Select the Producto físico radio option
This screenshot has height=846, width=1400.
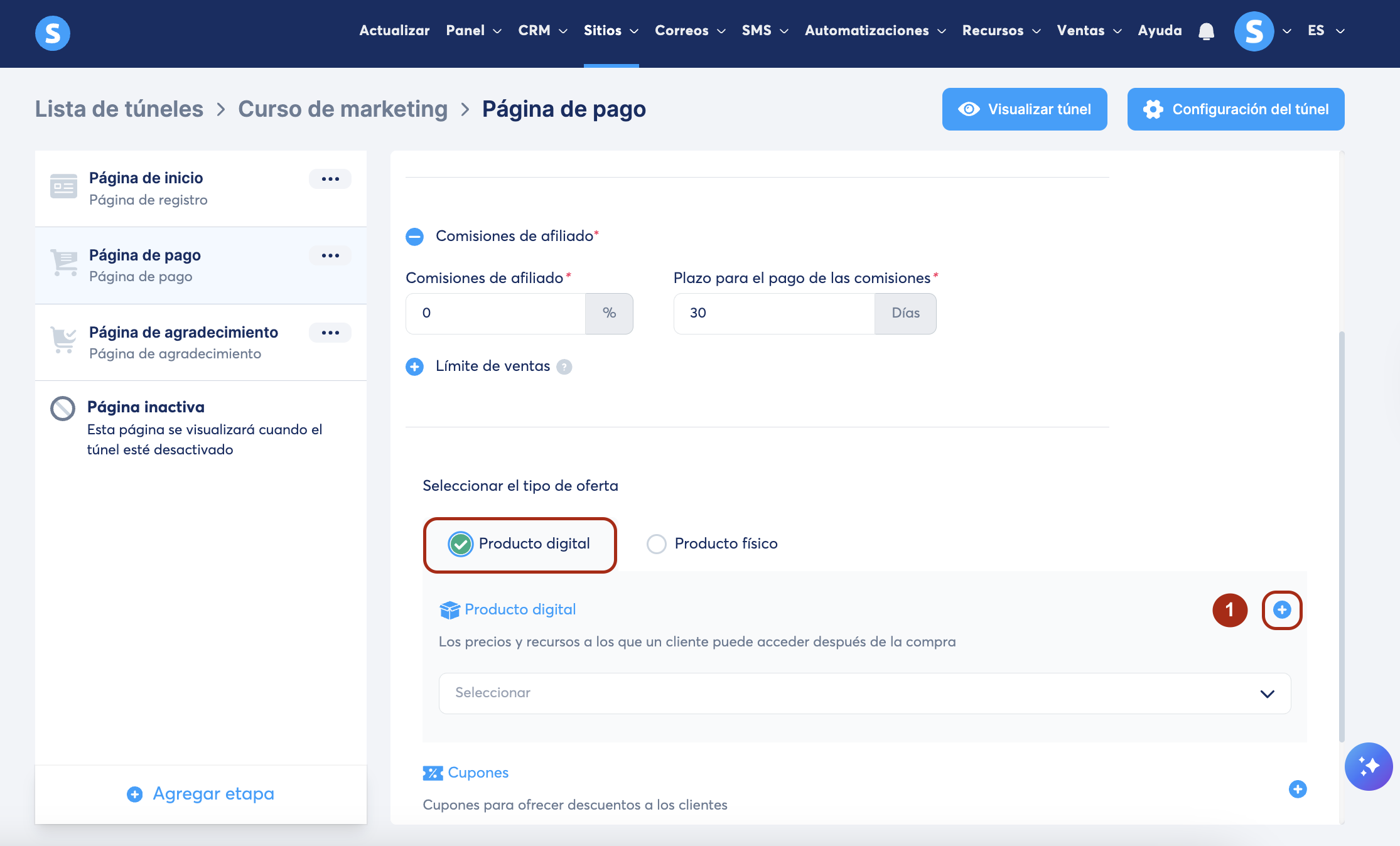pyautogui.click(x=657, y=544)
